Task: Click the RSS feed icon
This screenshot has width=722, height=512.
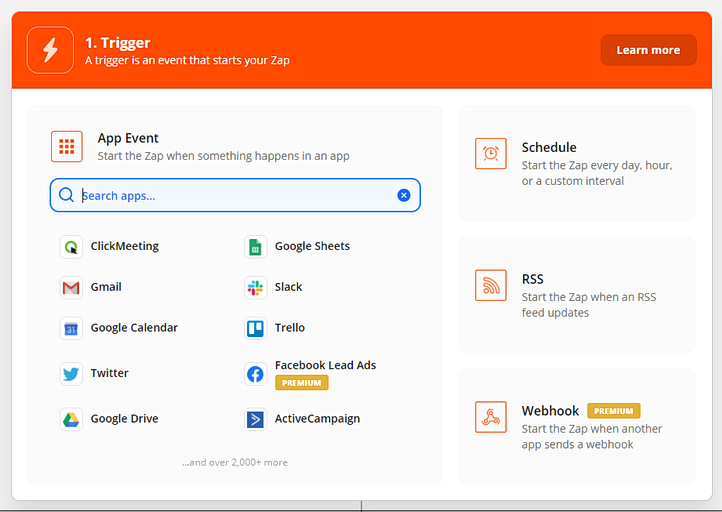Action: coord(491,285)
